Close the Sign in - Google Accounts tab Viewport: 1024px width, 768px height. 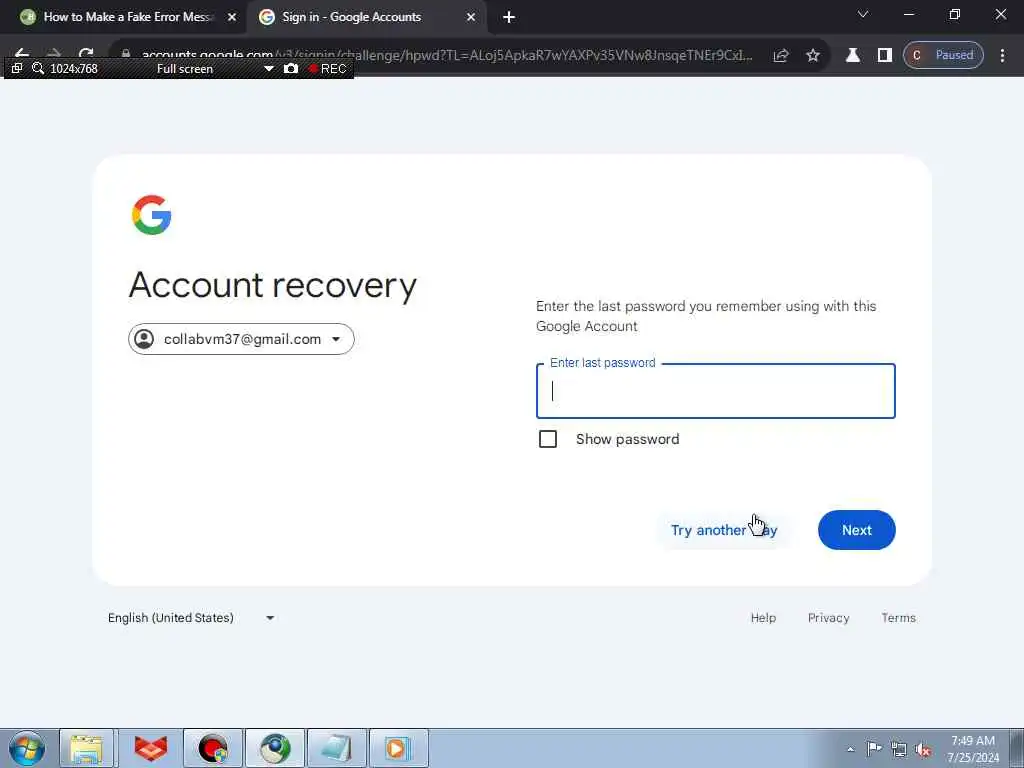pyautogui.click(x=471, y=18)
